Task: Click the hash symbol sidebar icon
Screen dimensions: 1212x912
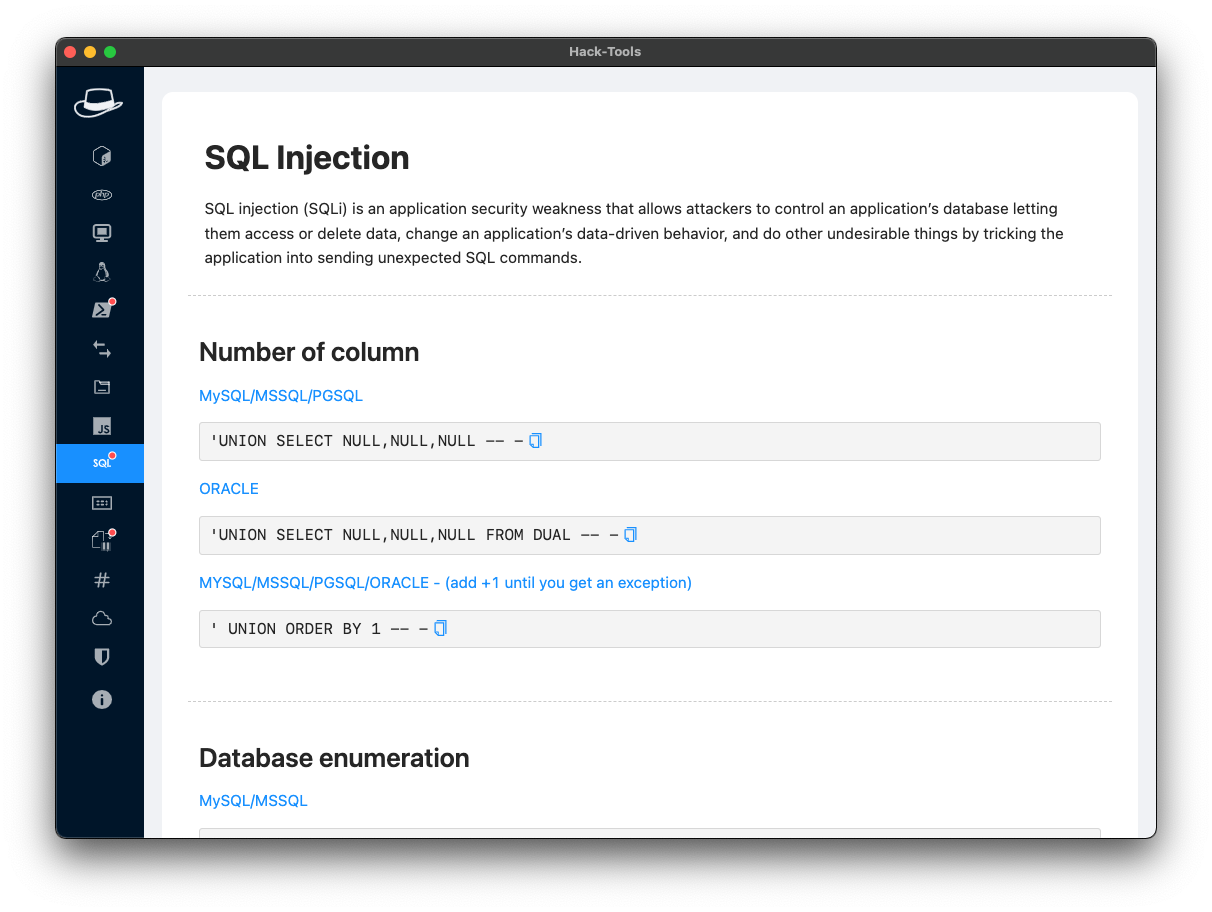Action: tap(101, 580)
